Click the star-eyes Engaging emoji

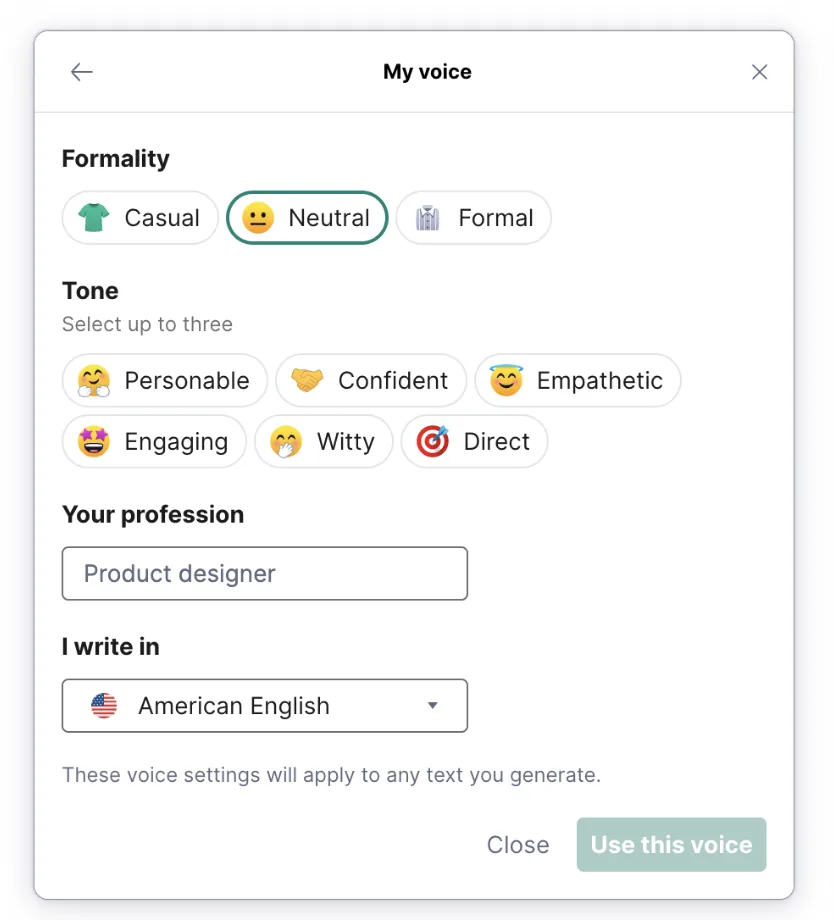click(94, 442)
